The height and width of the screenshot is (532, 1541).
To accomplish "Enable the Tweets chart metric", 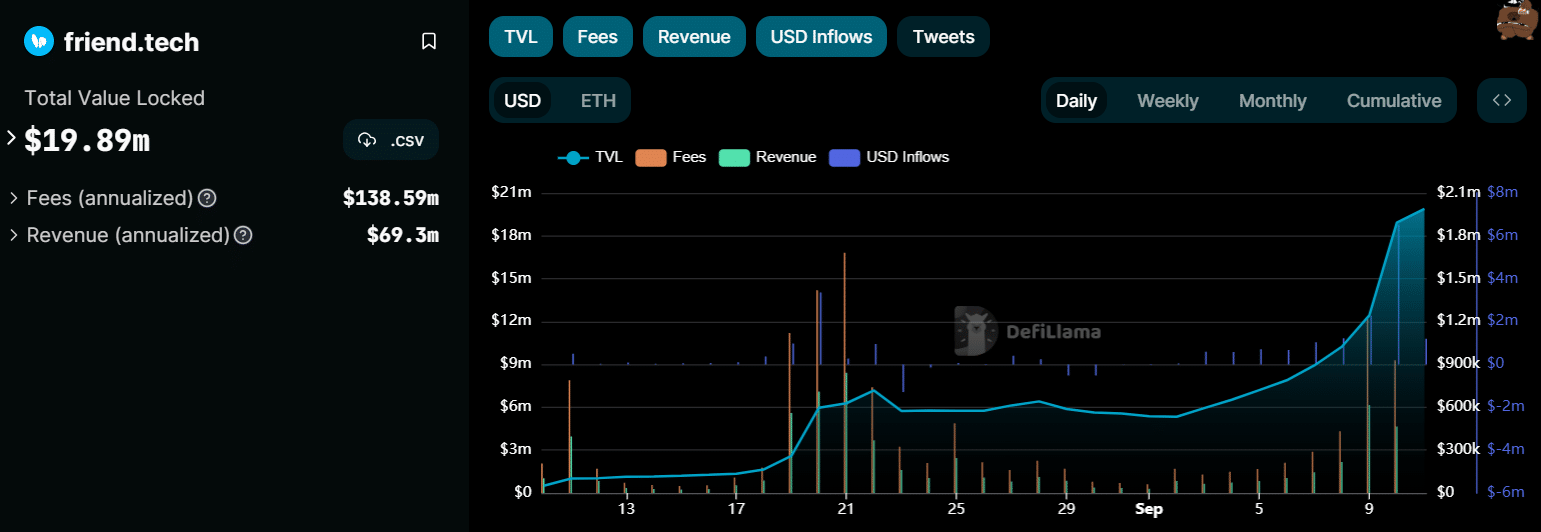I will [x=943, y=37].
